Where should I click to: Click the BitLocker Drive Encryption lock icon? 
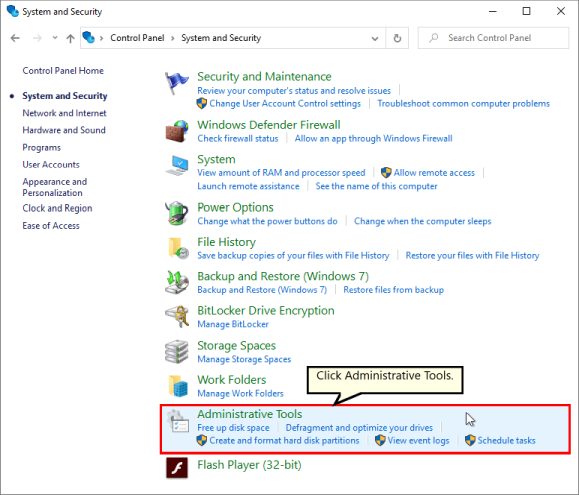pos(177,317)
